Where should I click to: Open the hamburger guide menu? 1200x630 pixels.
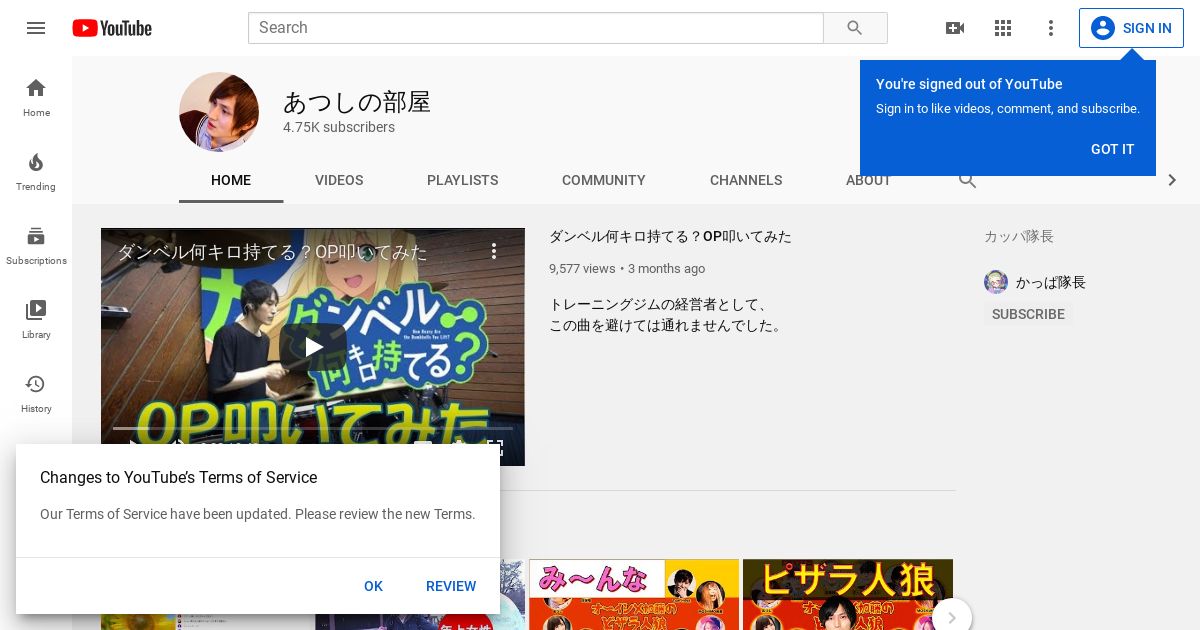36,28
